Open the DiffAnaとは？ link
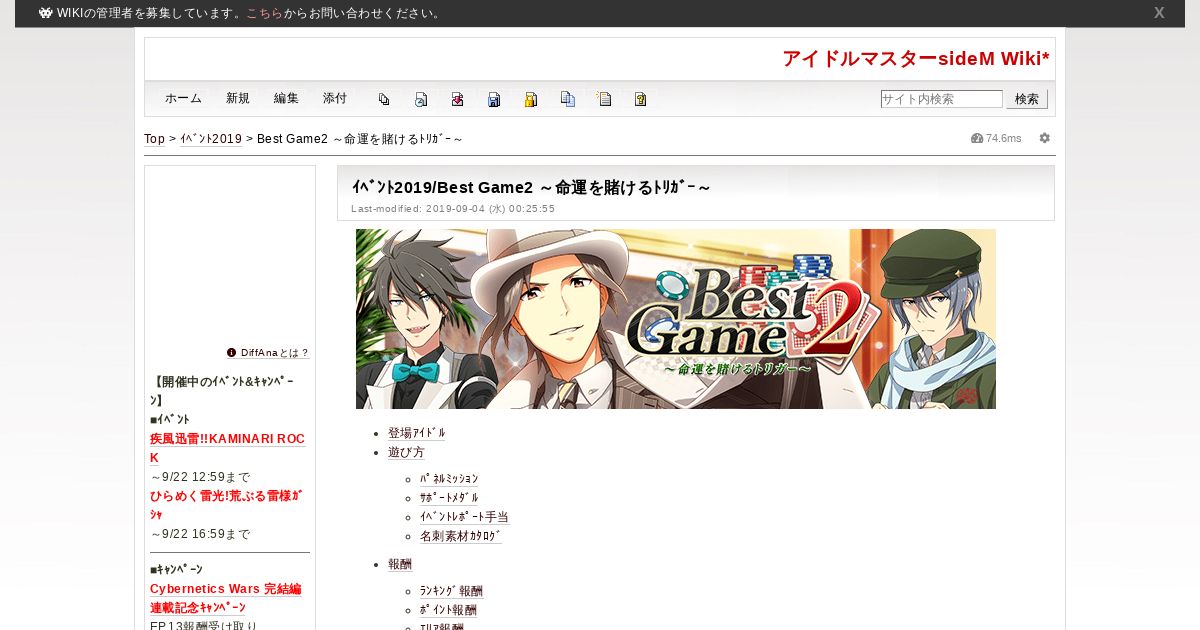 275,352
